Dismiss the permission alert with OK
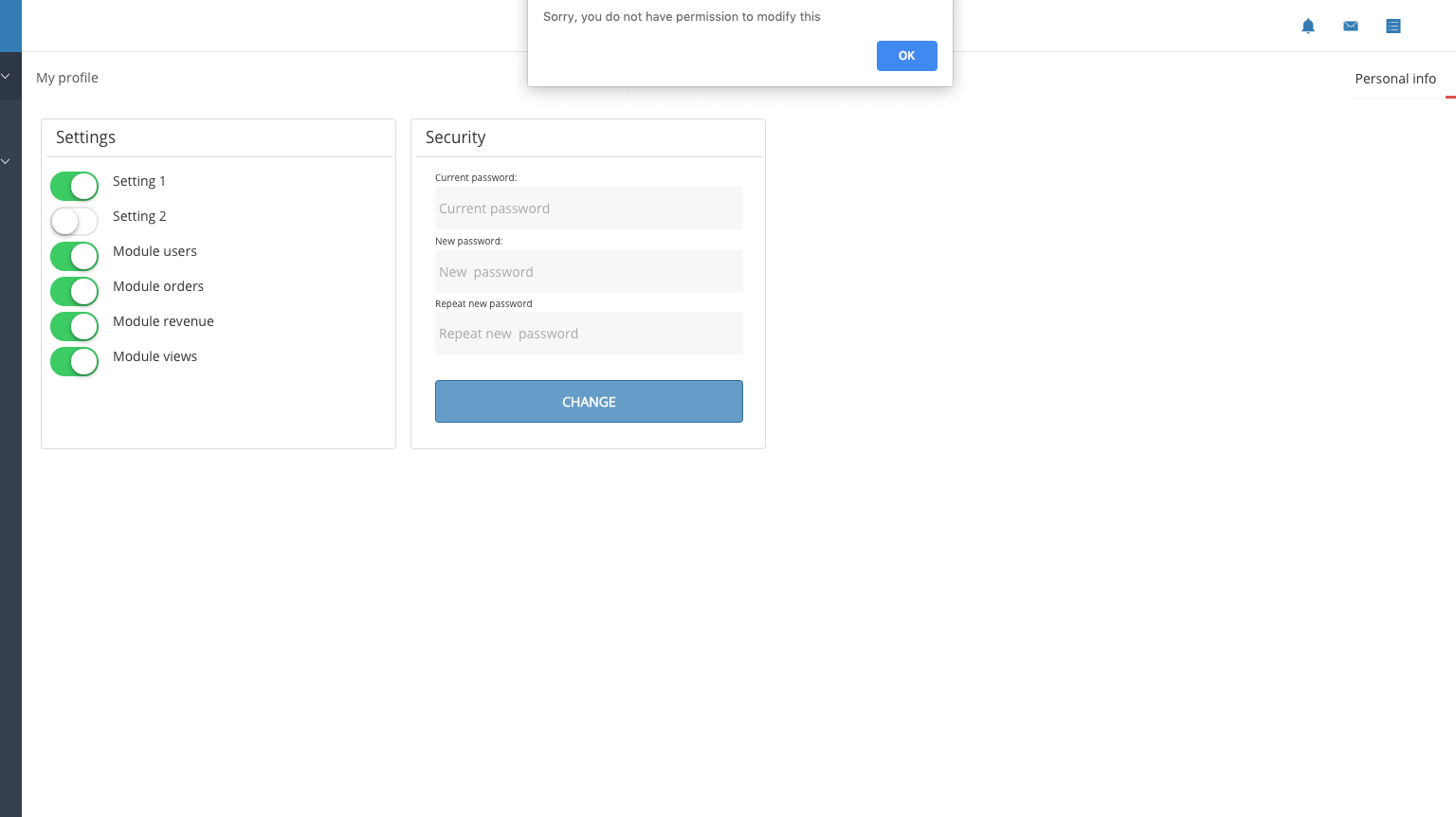The image size is (1456, 817). point(907,56)
